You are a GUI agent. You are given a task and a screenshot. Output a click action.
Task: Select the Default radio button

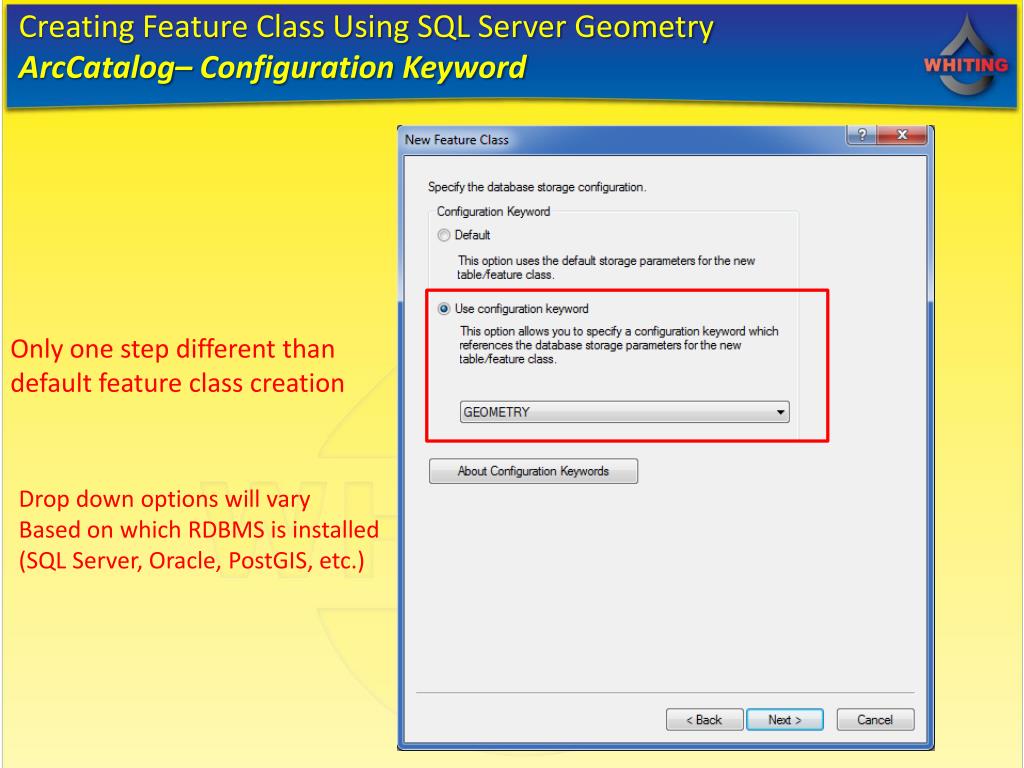pyautogui.click(x=444, y=235)
